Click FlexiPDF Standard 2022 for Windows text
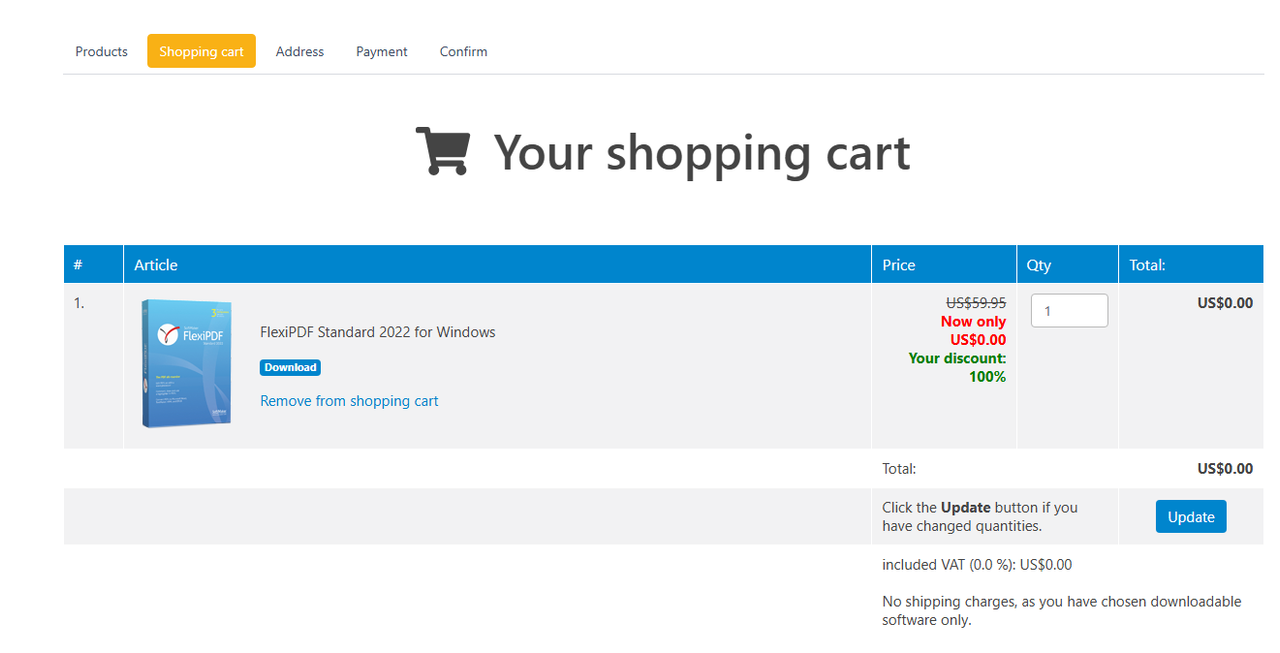The height and width of the screenshot is (653, 1280). 378,332
